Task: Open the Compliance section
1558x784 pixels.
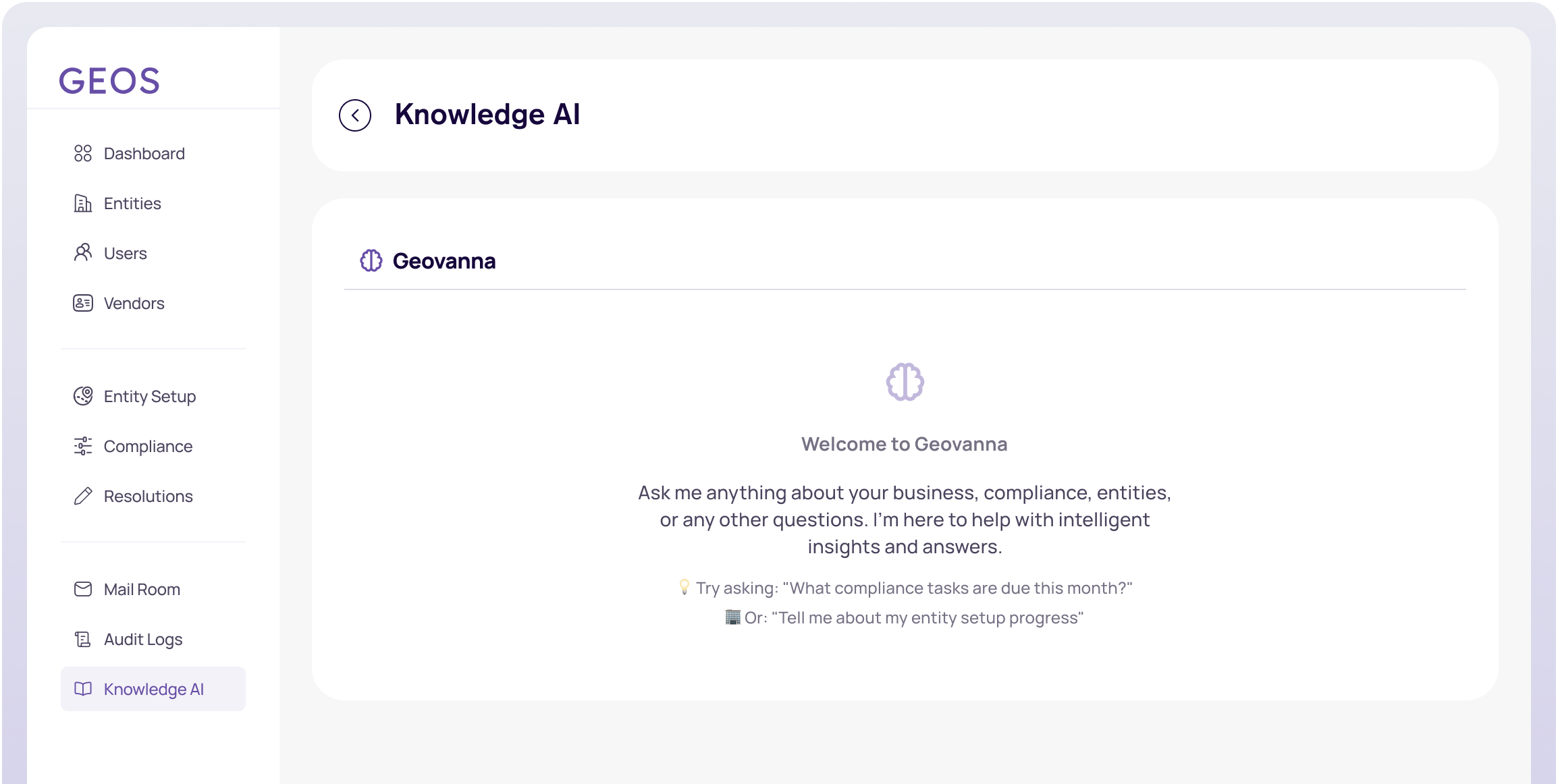Action: click(148, 447)
